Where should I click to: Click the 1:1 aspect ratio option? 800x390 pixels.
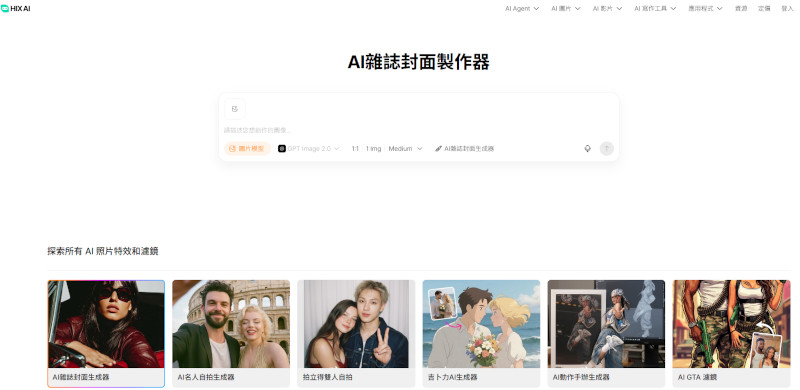click(x=355, y=149)
